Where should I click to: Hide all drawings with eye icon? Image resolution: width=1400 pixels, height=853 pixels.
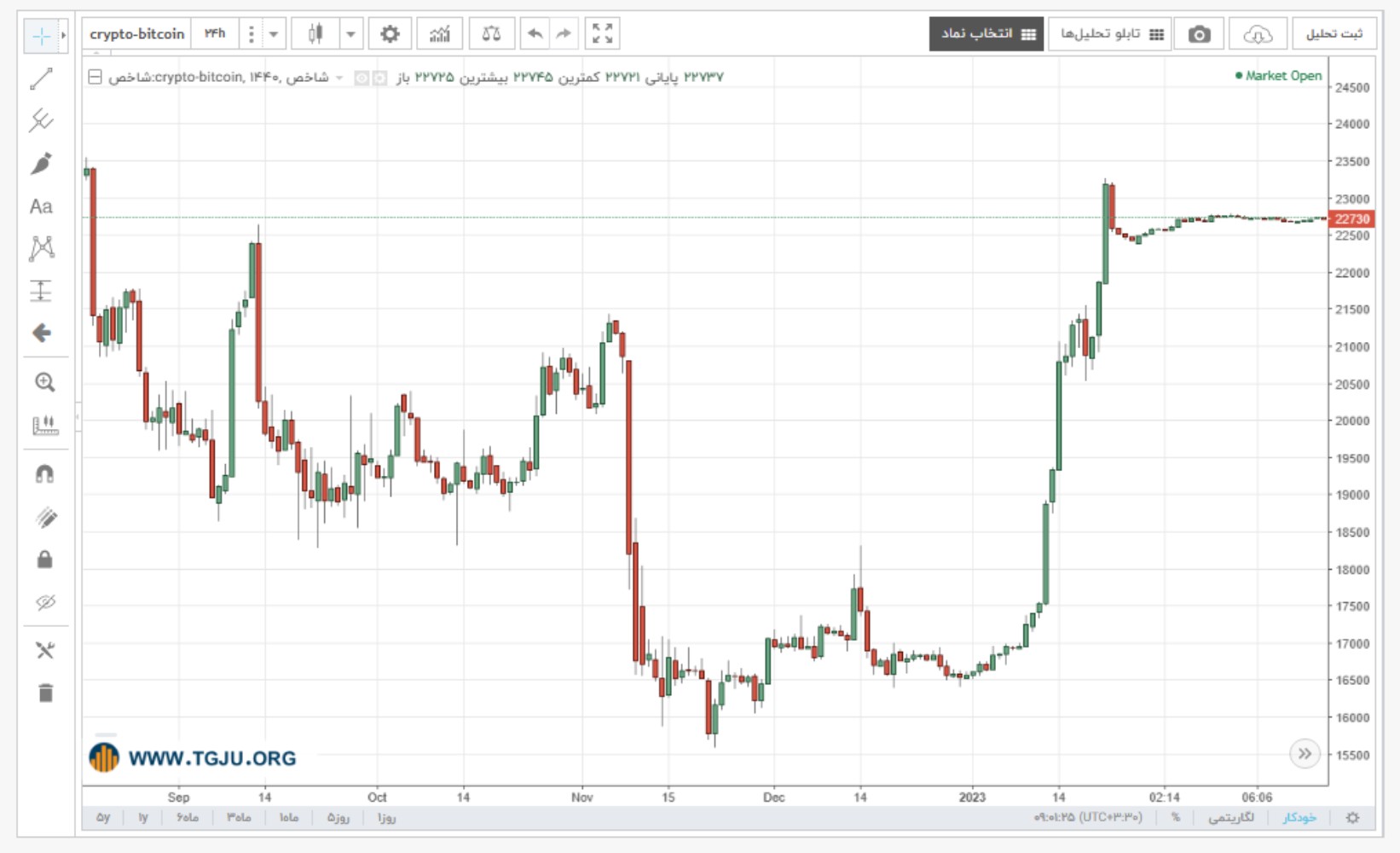point(45,602)
